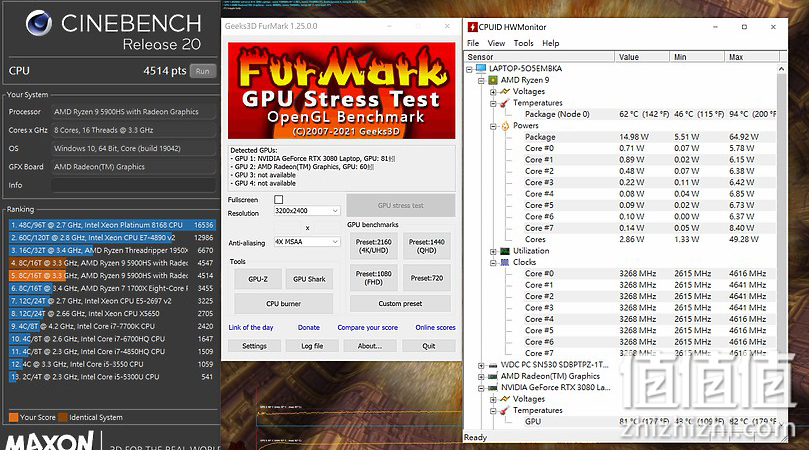Viewport: 809px width, 450px height.
Task: Select the Intel Xeon Platinum 8168 ranking row
Action: tap(111, 225)
